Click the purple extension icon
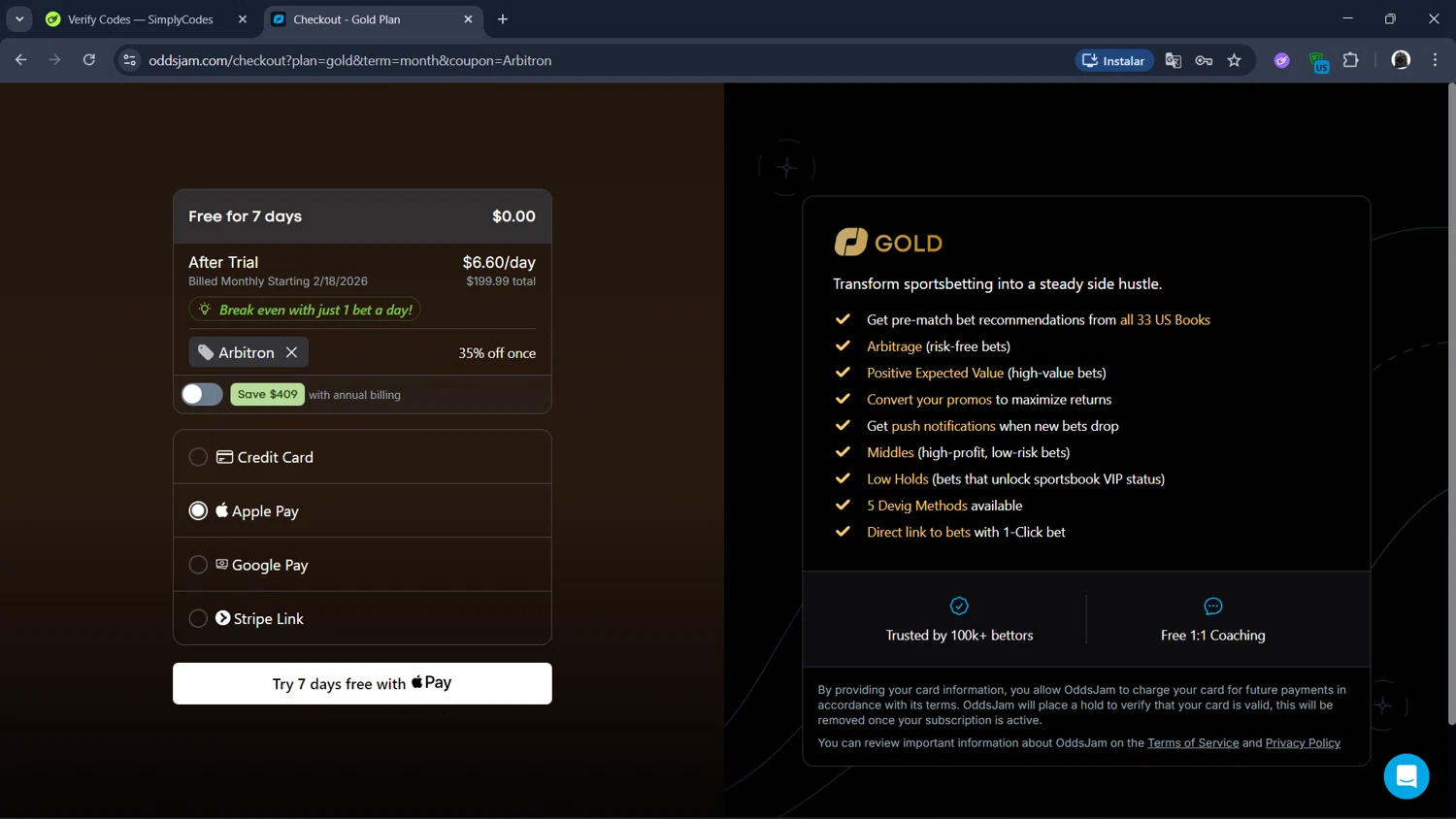The height and width of the screenshot is (819, 1456). (x=1282, y=60)
